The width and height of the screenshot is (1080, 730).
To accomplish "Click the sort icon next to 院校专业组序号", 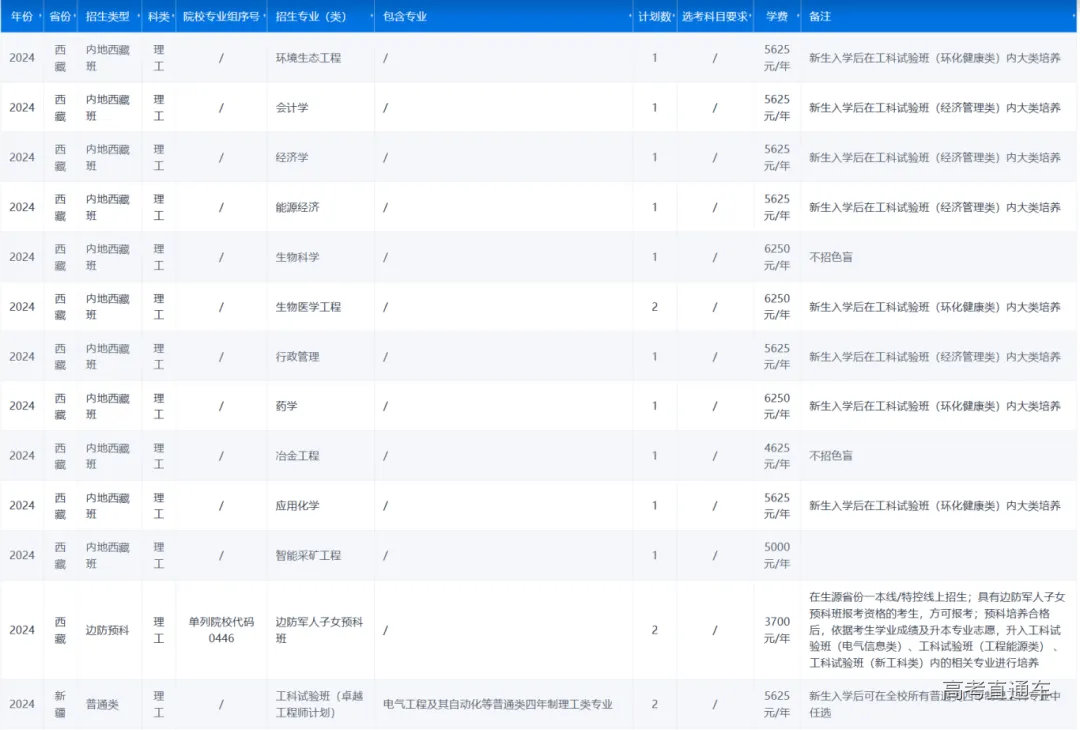I will [x=262, y=17].
